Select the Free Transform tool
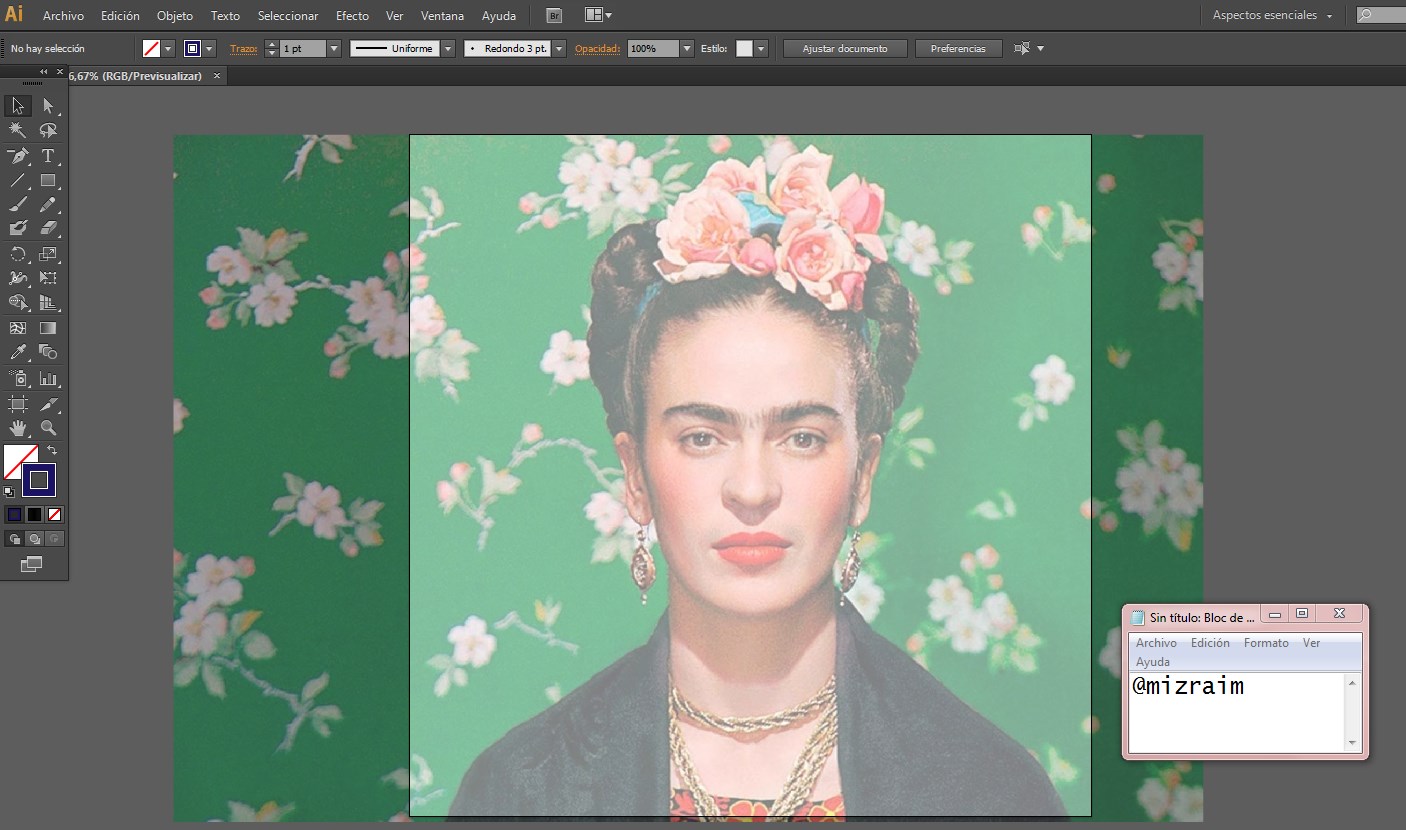This screenshot has height=830, width=1406. tap(48, 278)
